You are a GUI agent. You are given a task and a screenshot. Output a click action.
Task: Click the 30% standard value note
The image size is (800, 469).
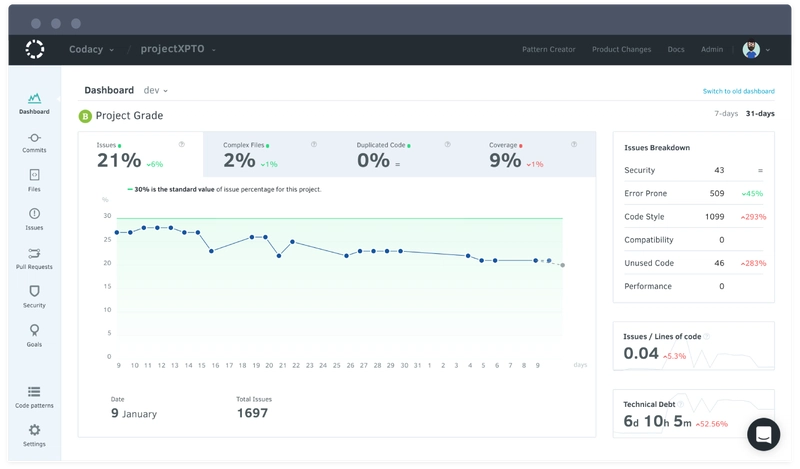[224, 189]
